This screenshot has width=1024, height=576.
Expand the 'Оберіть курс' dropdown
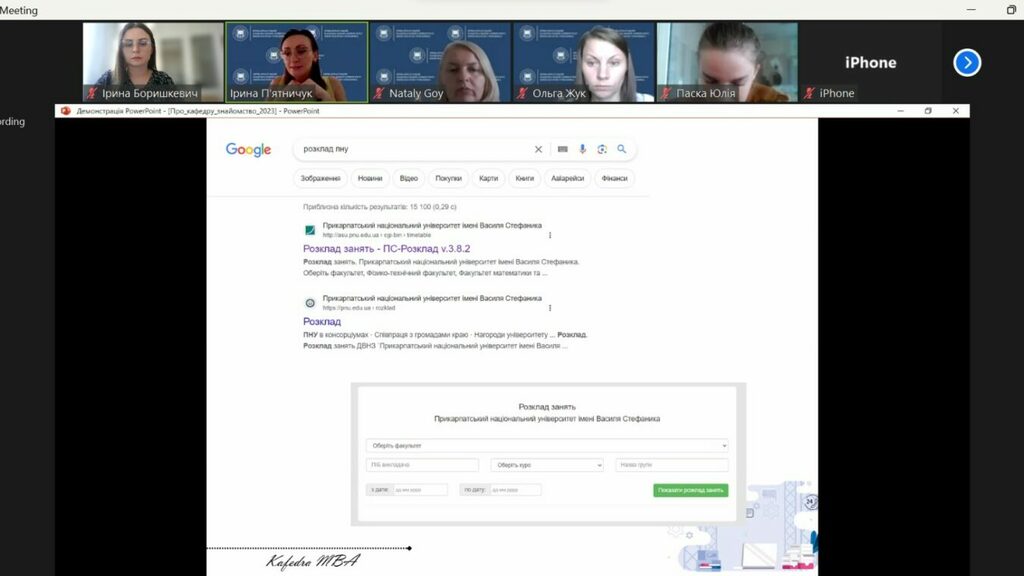547,465
